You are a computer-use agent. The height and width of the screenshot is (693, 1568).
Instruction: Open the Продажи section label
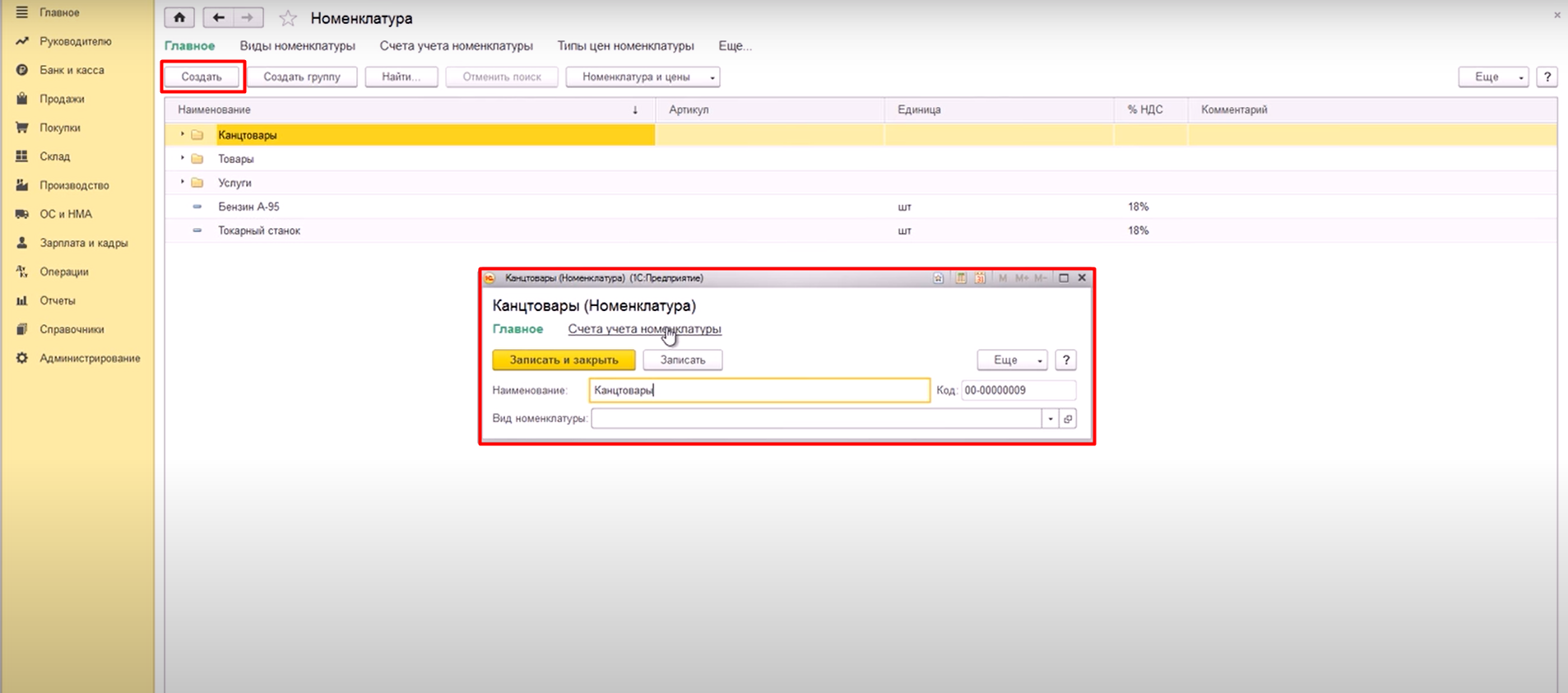tap(62, 99)
